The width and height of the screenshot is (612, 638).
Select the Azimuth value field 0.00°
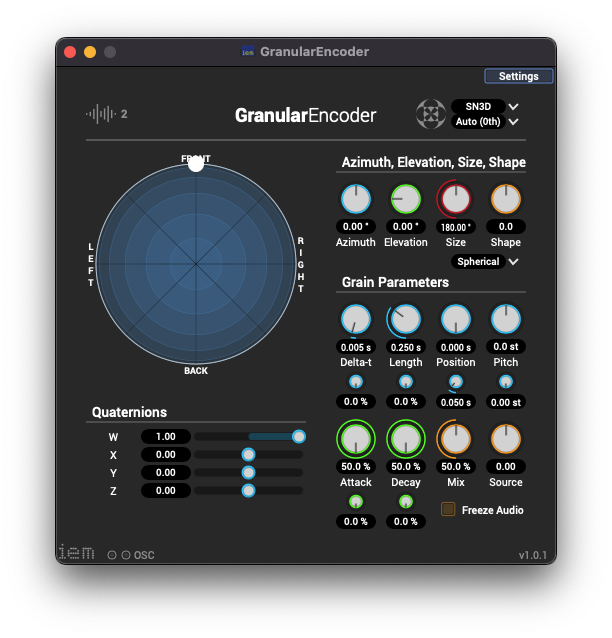pyautogui.click(x=356, y=227)
